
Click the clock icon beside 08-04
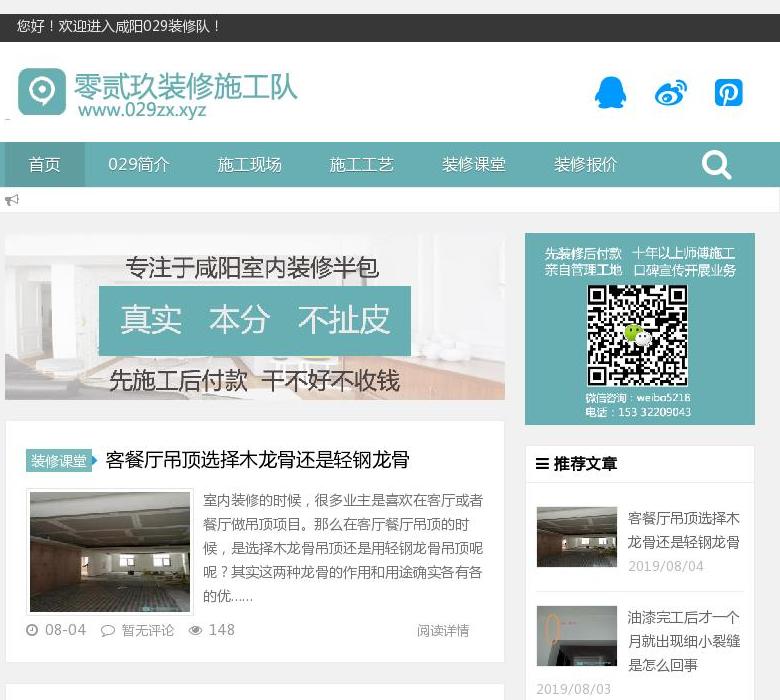pyautogui.click(x=32, y=630)
